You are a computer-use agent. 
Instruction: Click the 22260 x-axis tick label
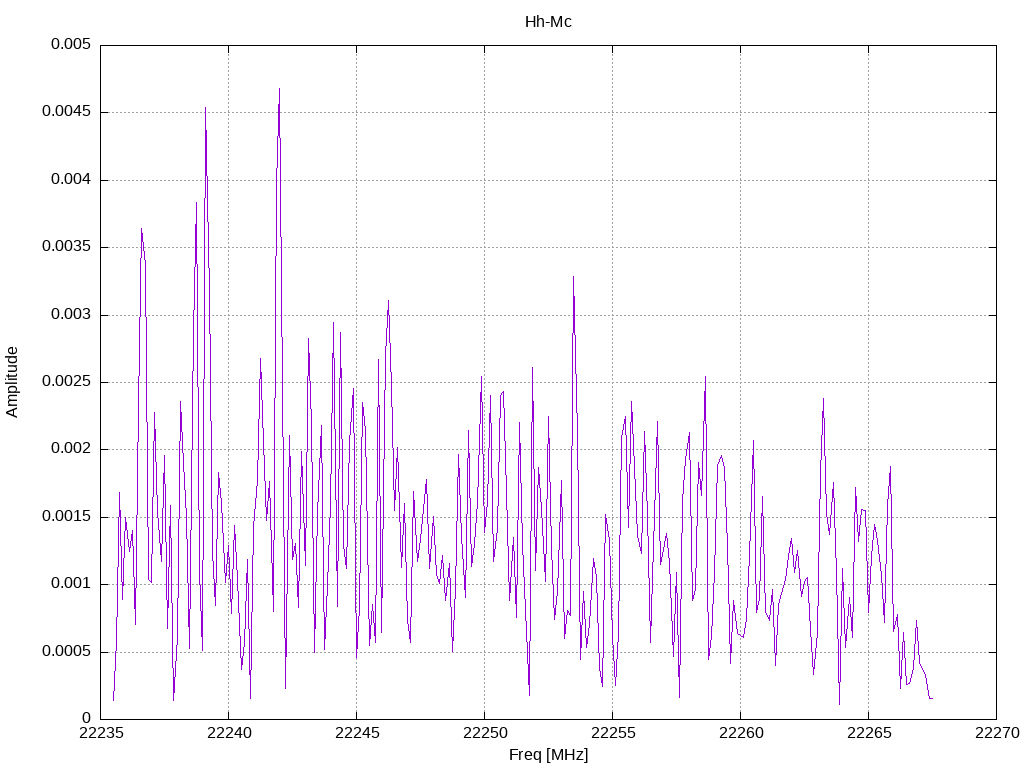[x=740, y=733]
